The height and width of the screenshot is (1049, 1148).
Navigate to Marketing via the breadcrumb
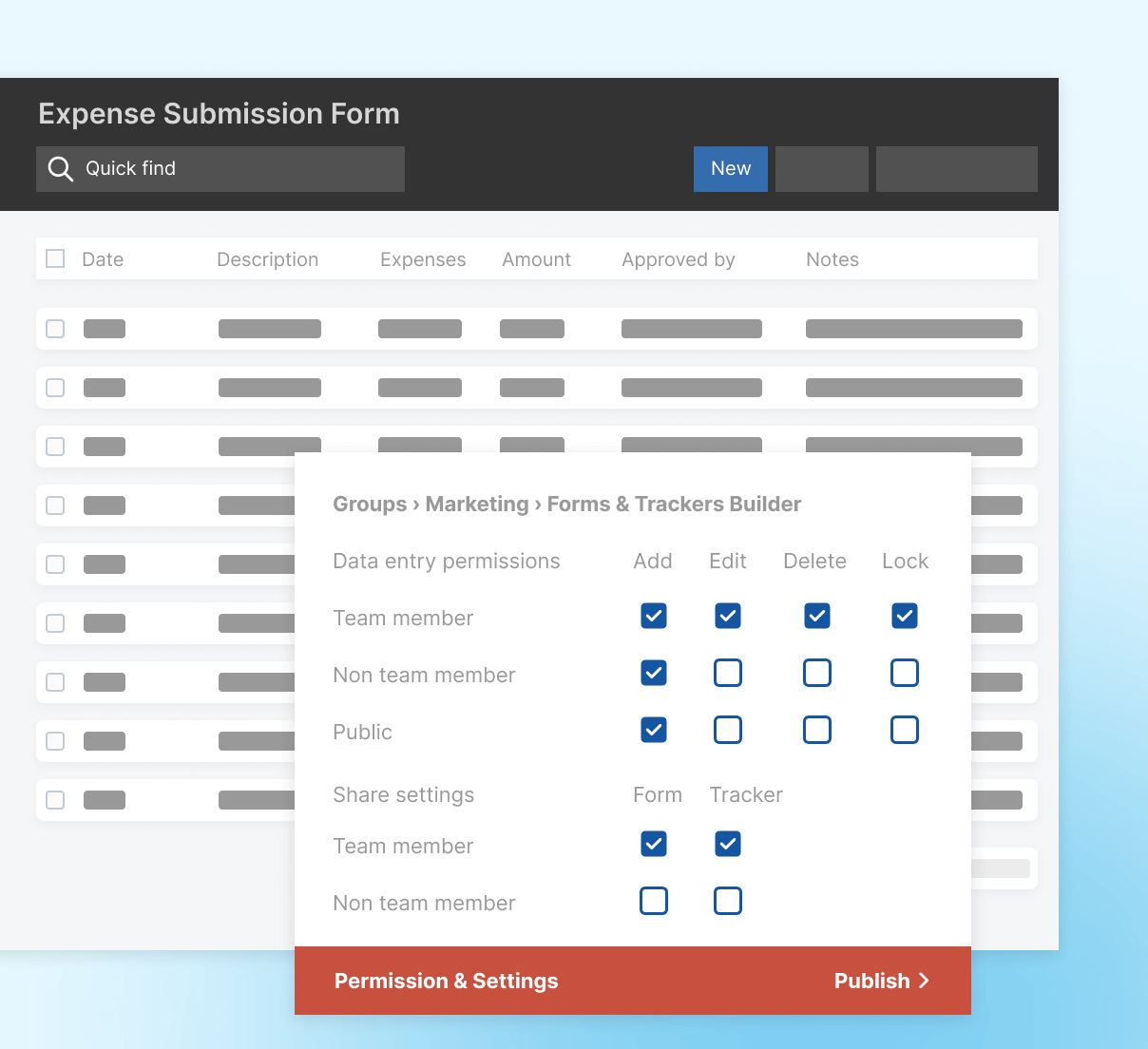click(477, 504)
